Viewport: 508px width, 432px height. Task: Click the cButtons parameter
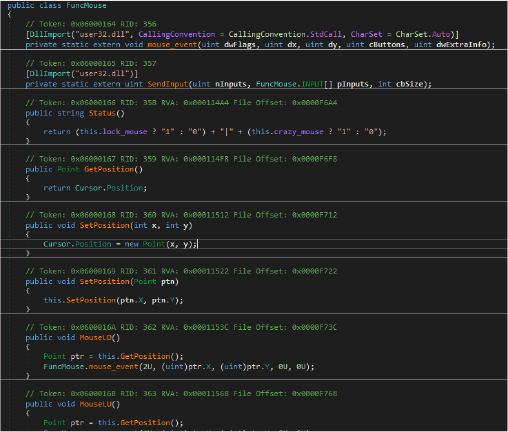(387, 44)
